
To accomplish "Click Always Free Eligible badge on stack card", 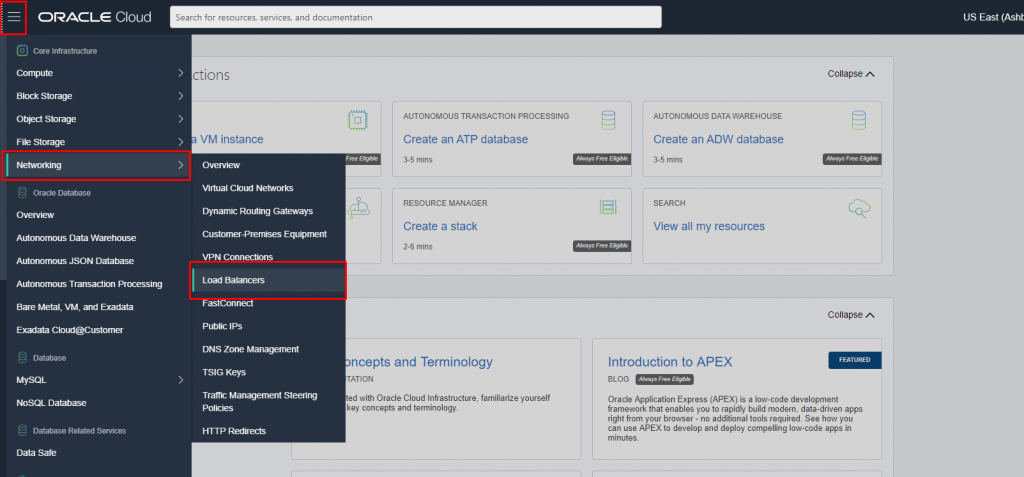I will point(601,246).
